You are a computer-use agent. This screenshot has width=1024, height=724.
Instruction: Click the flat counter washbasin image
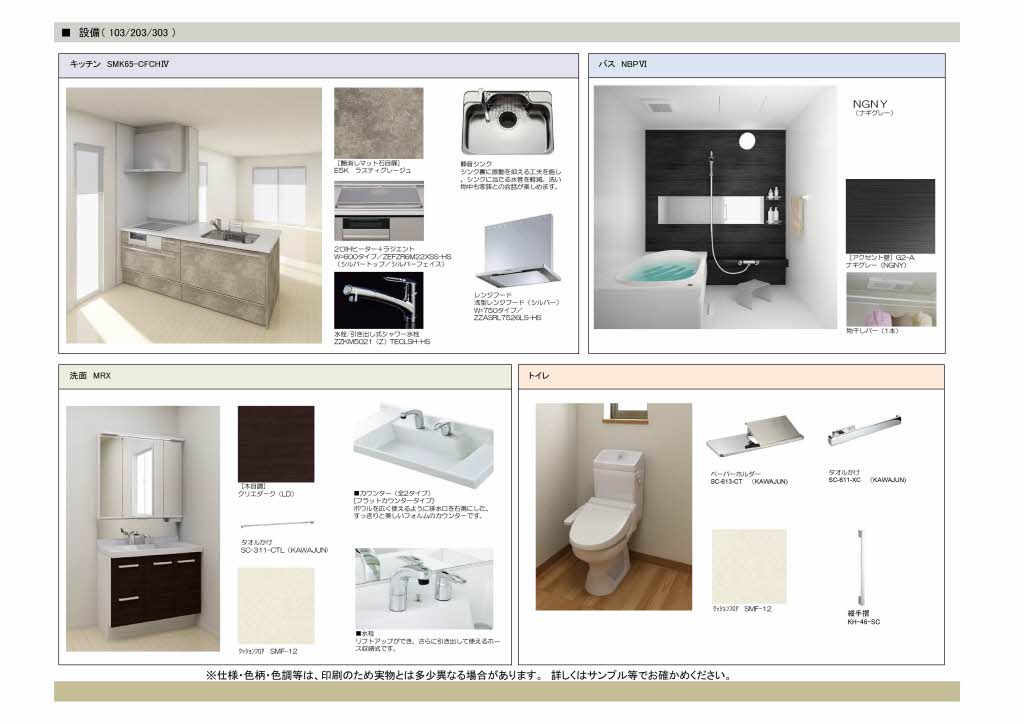coord(423,444)
